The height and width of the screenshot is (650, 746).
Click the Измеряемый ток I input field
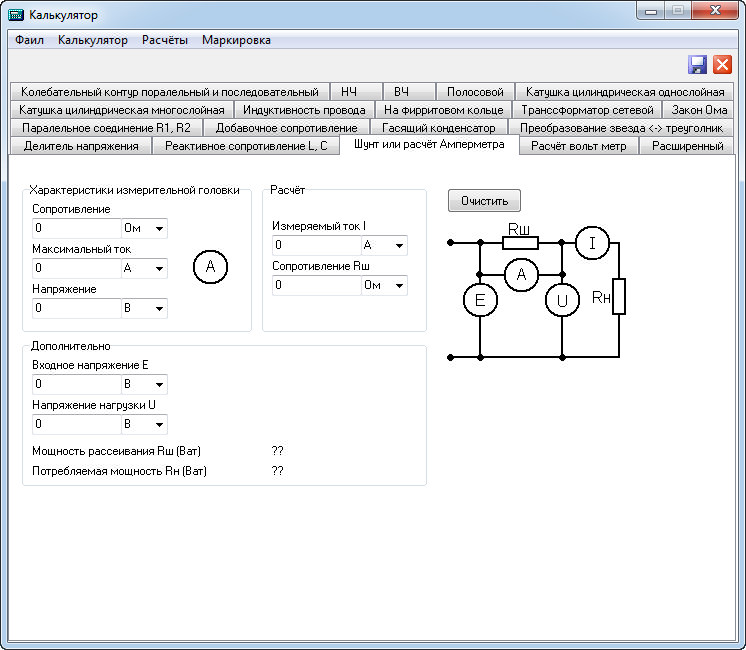click(316, 246)
